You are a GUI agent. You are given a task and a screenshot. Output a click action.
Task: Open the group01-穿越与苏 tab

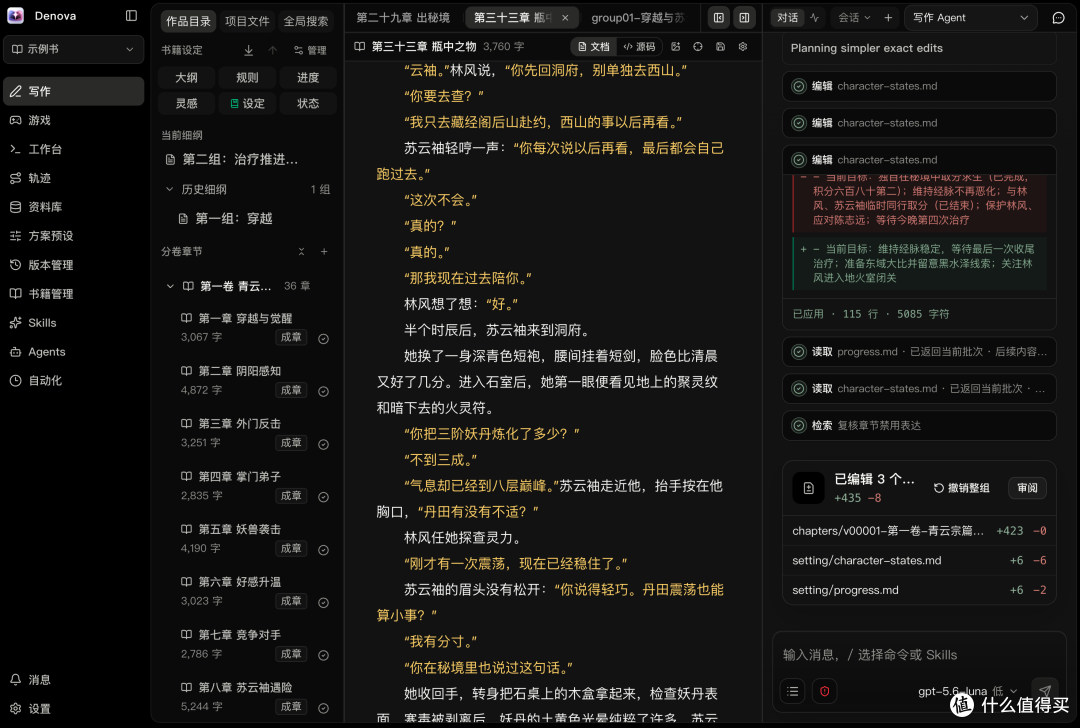[638, 18]
